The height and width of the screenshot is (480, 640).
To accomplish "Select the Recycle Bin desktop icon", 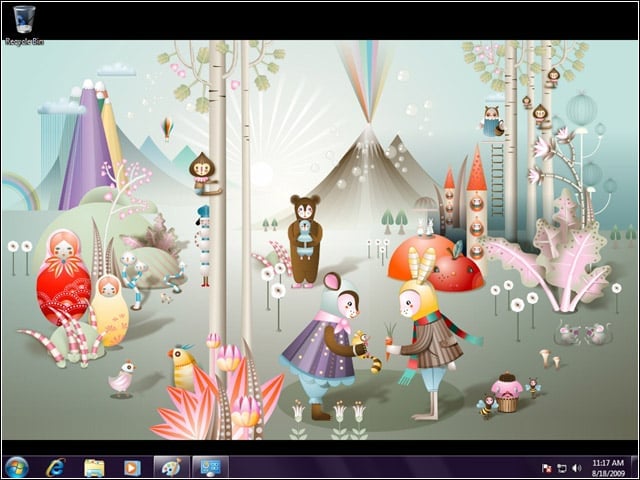I will 24,25.
